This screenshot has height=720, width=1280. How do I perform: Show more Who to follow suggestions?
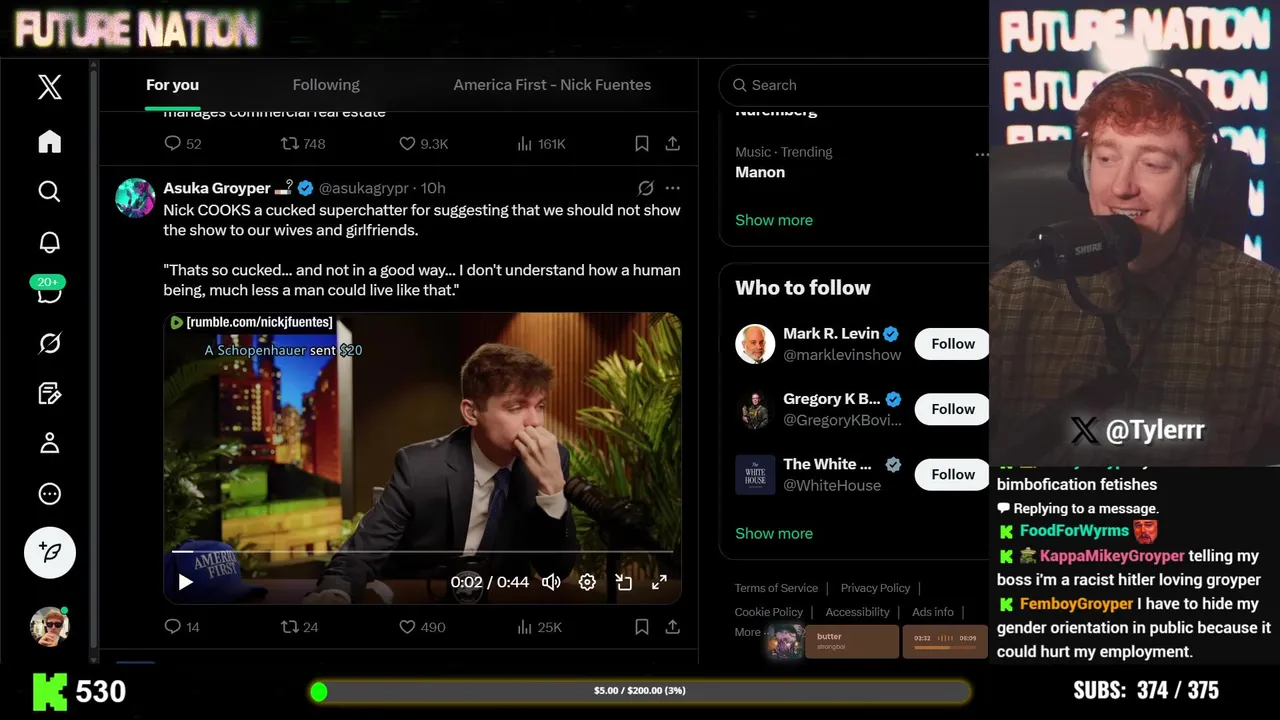click(x=774, y=533)
